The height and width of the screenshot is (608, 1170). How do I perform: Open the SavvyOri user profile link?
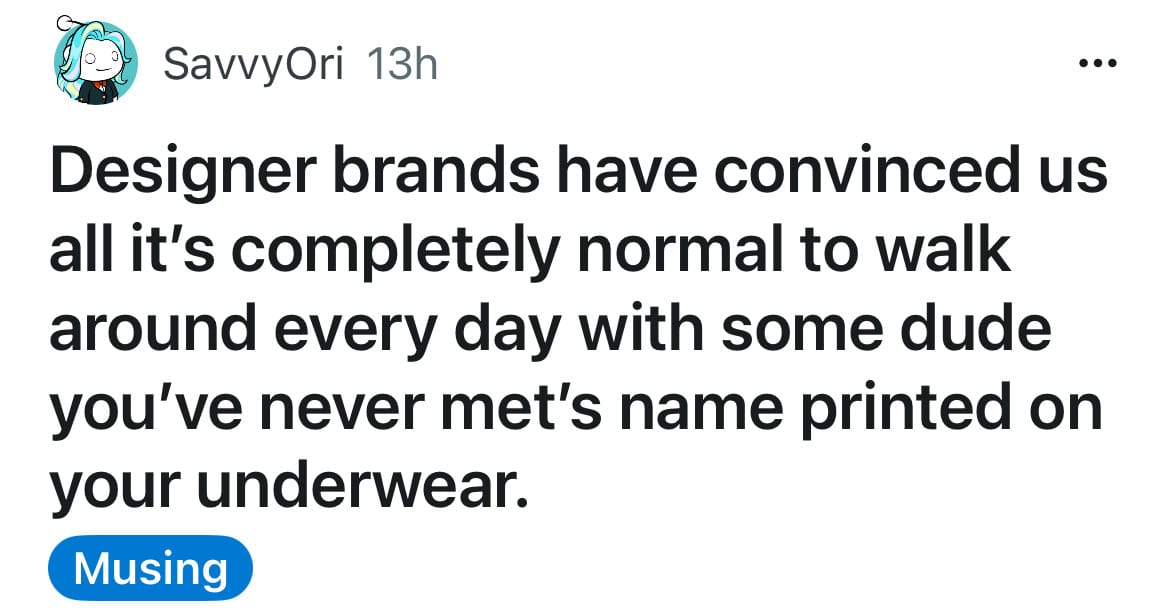(253, 65)
